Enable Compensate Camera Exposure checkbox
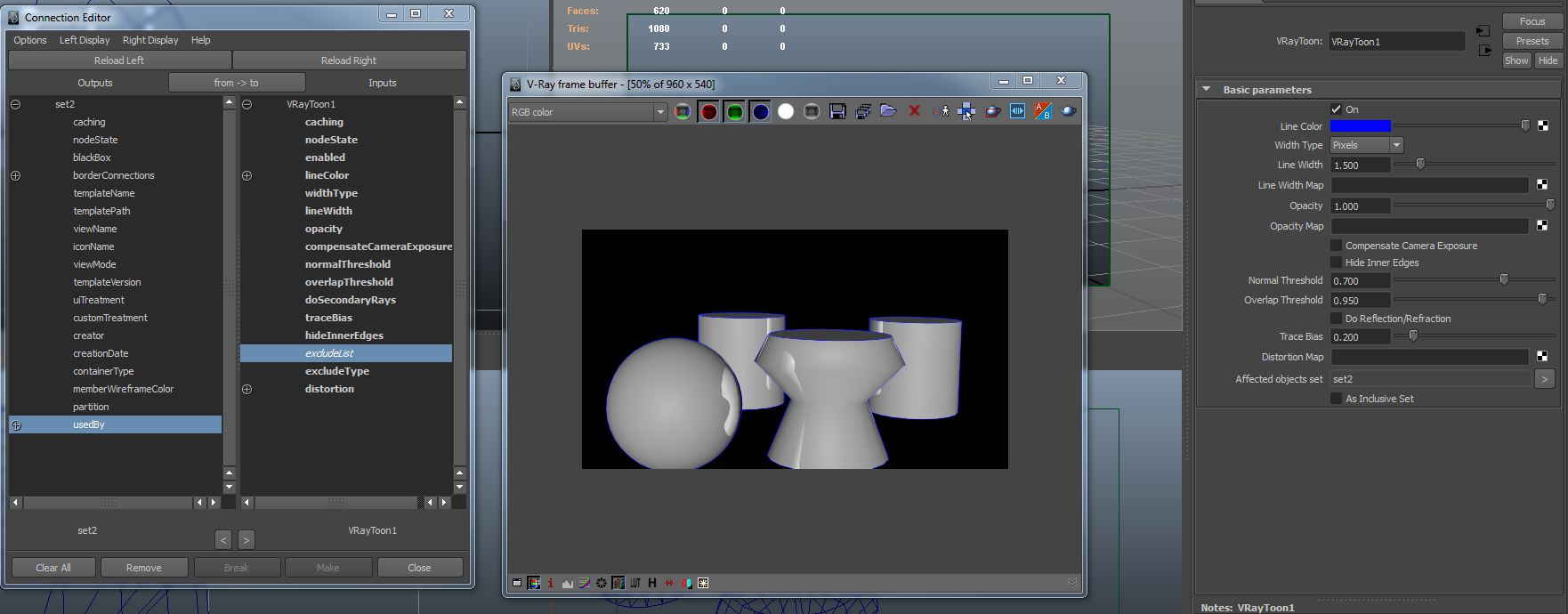 click(1336, 246)
